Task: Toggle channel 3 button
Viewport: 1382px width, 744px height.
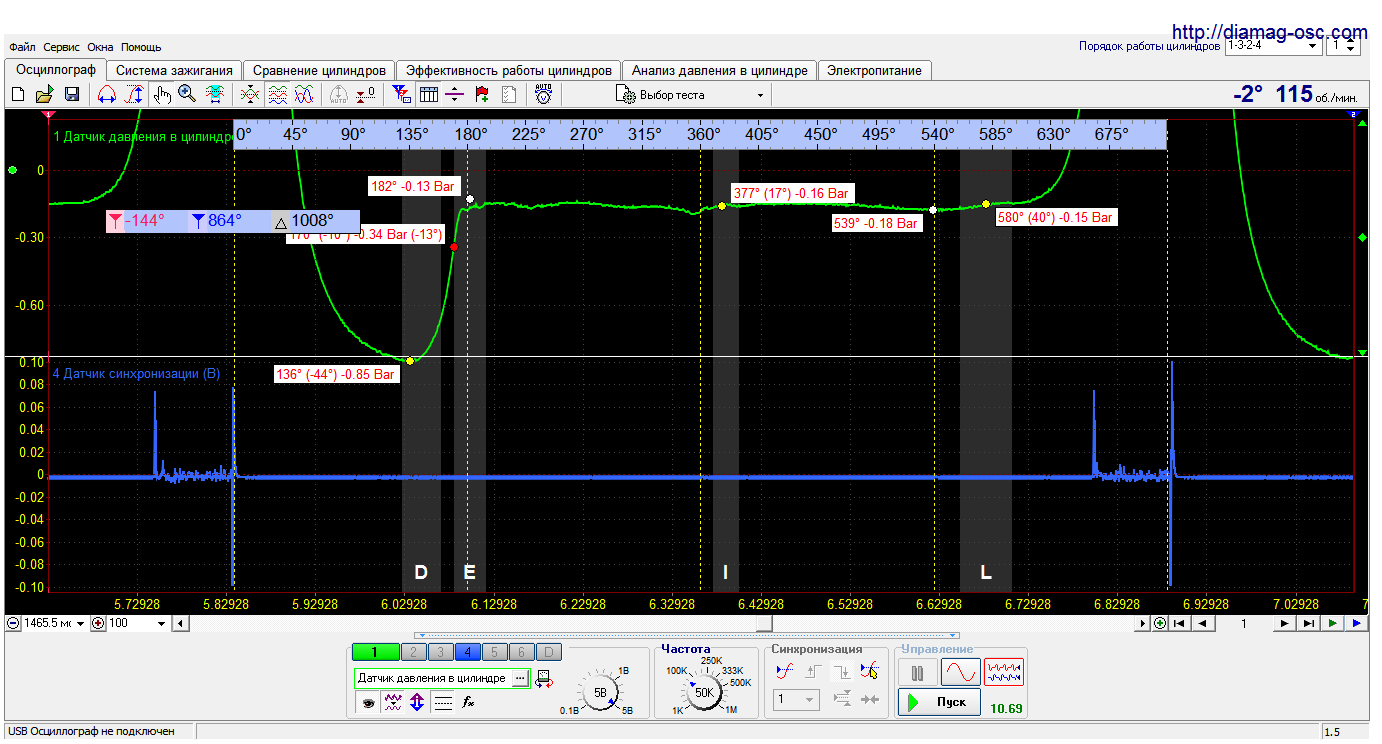Action: [x=440, y=652]
